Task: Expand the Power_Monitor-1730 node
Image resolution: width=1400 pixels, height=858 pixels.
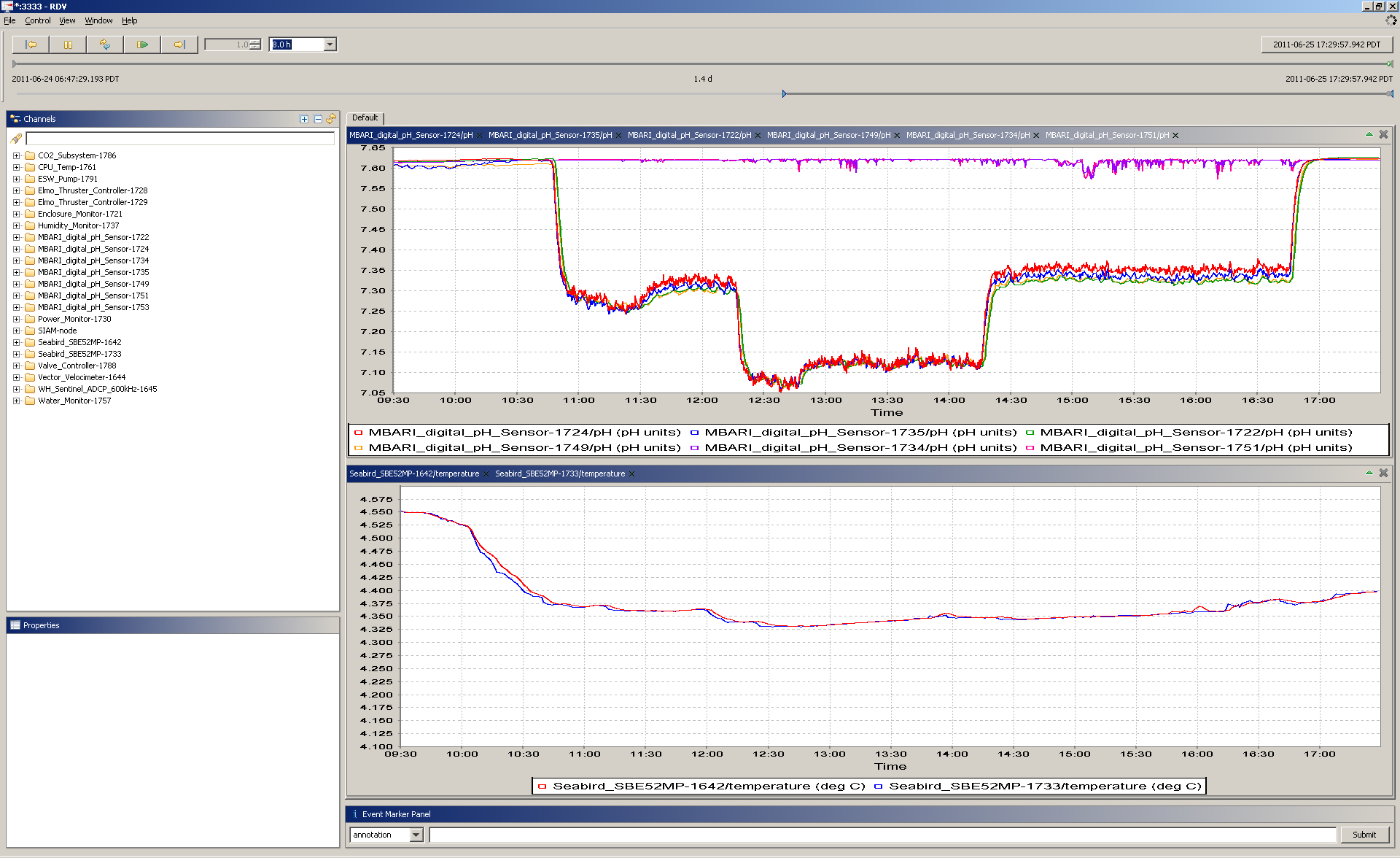Action: click(x=16, y=319)
